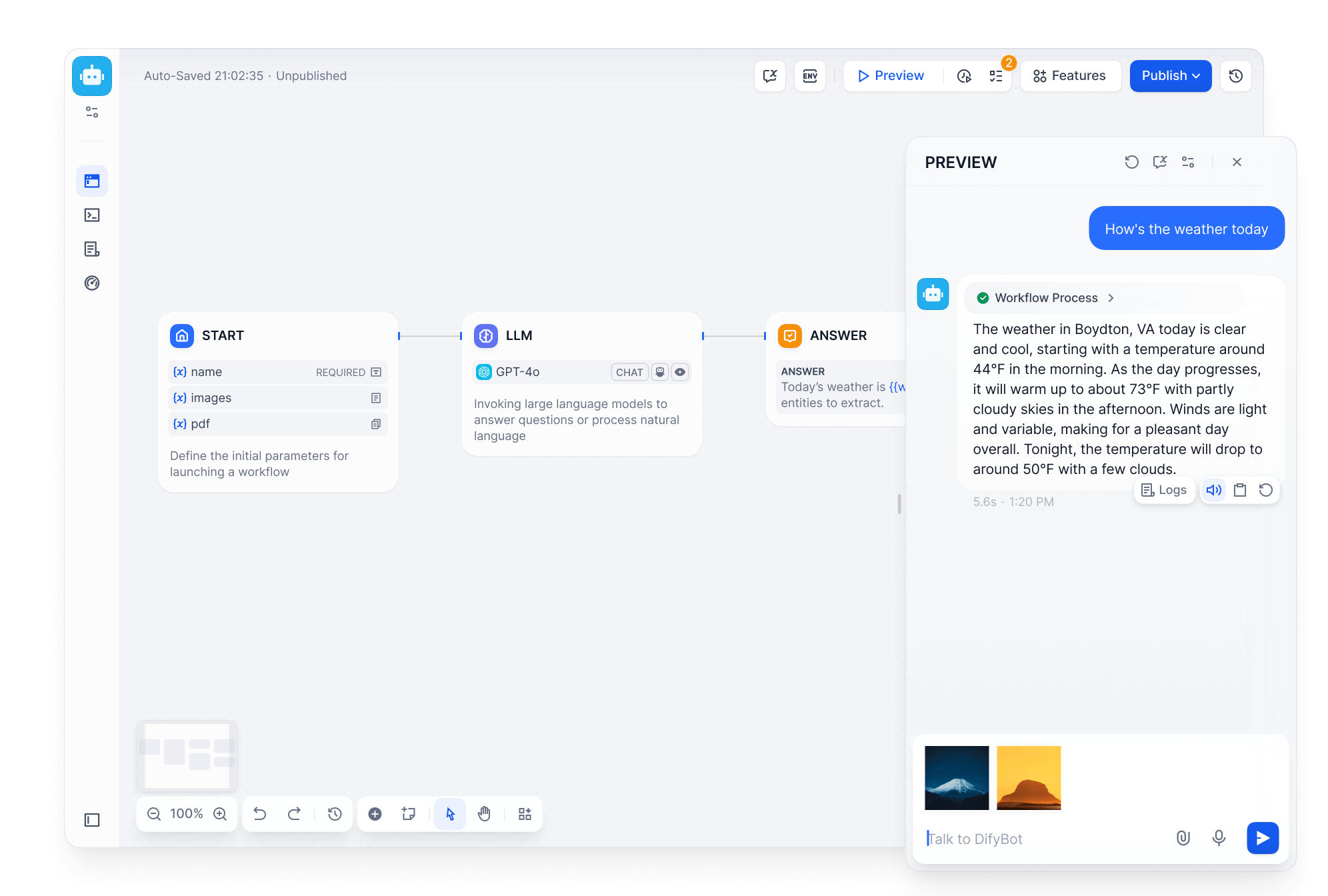Open the checklist issues dropdown
The height and width of the screenshot is (896, 1328).
[996, 76]
